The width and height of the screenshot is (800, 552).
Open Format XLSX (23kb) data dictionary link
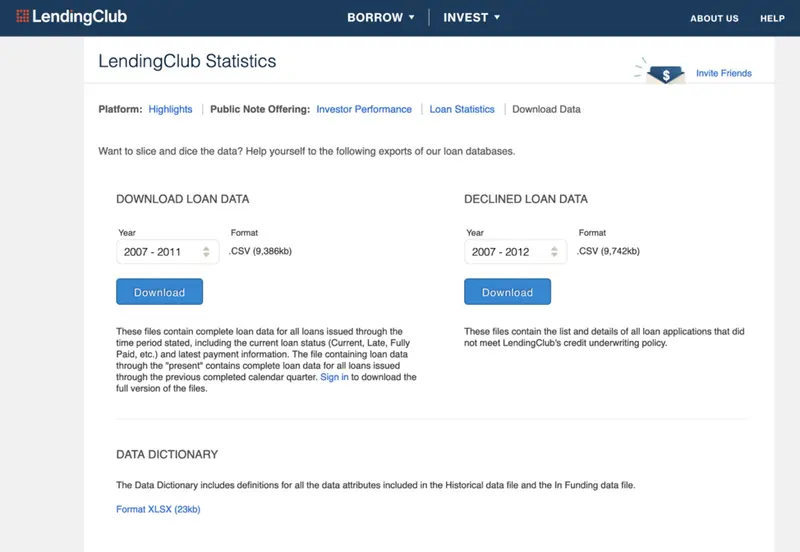point(158,509)
